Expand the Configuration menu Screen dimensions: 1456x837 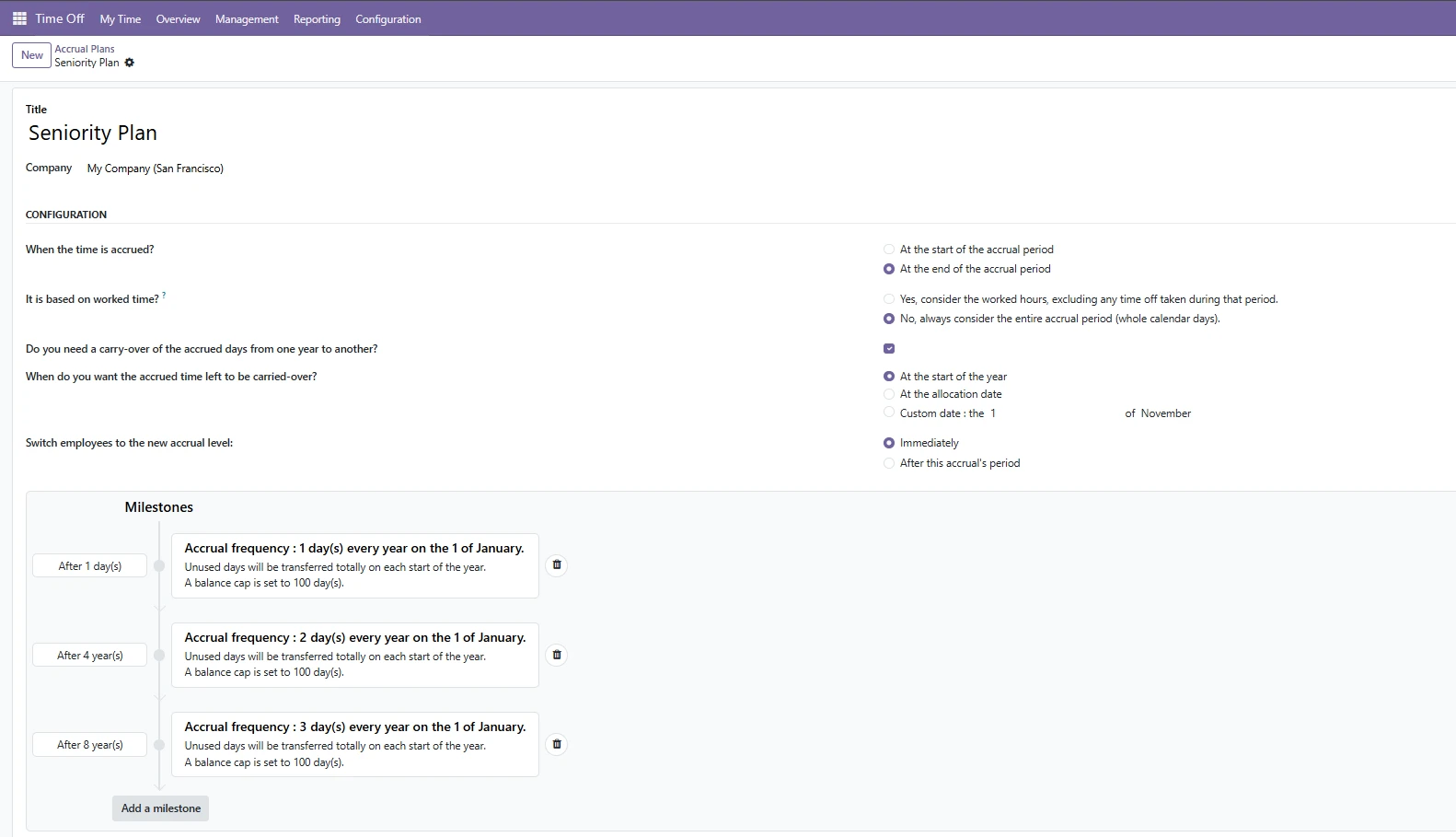[x=387, y=19]
